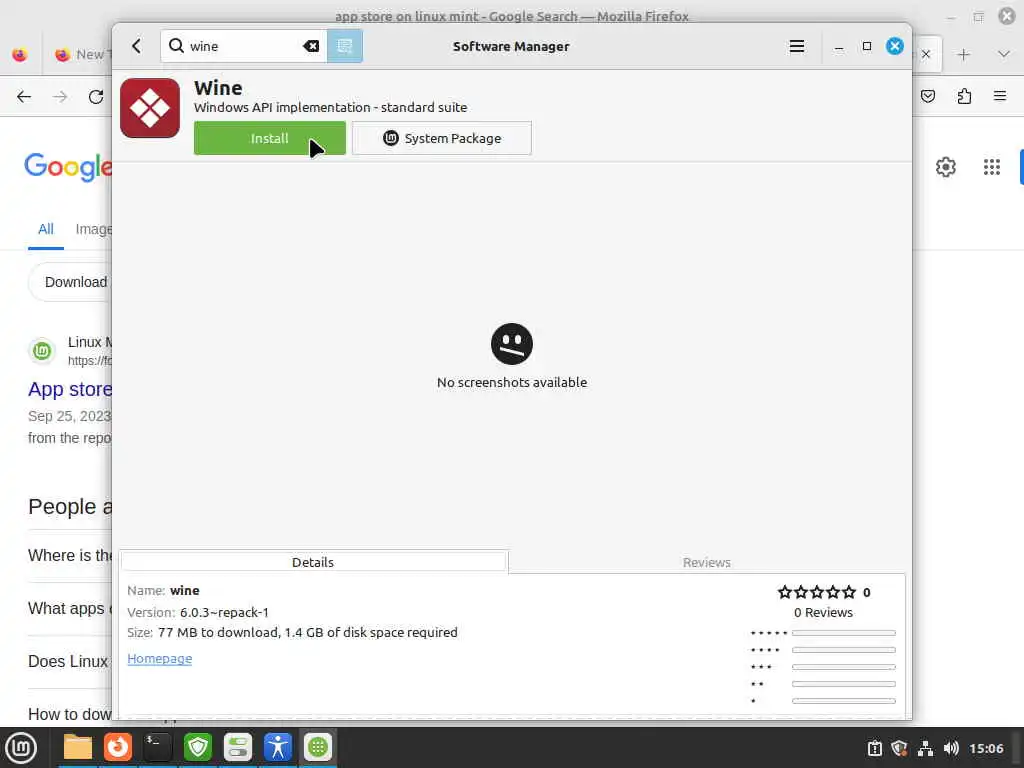Image resolution: width=1024 pixels, height=768 pixels.
Task: Click the magnifier icon in search box
Action: pyautogui.click(x=176, y=46)
